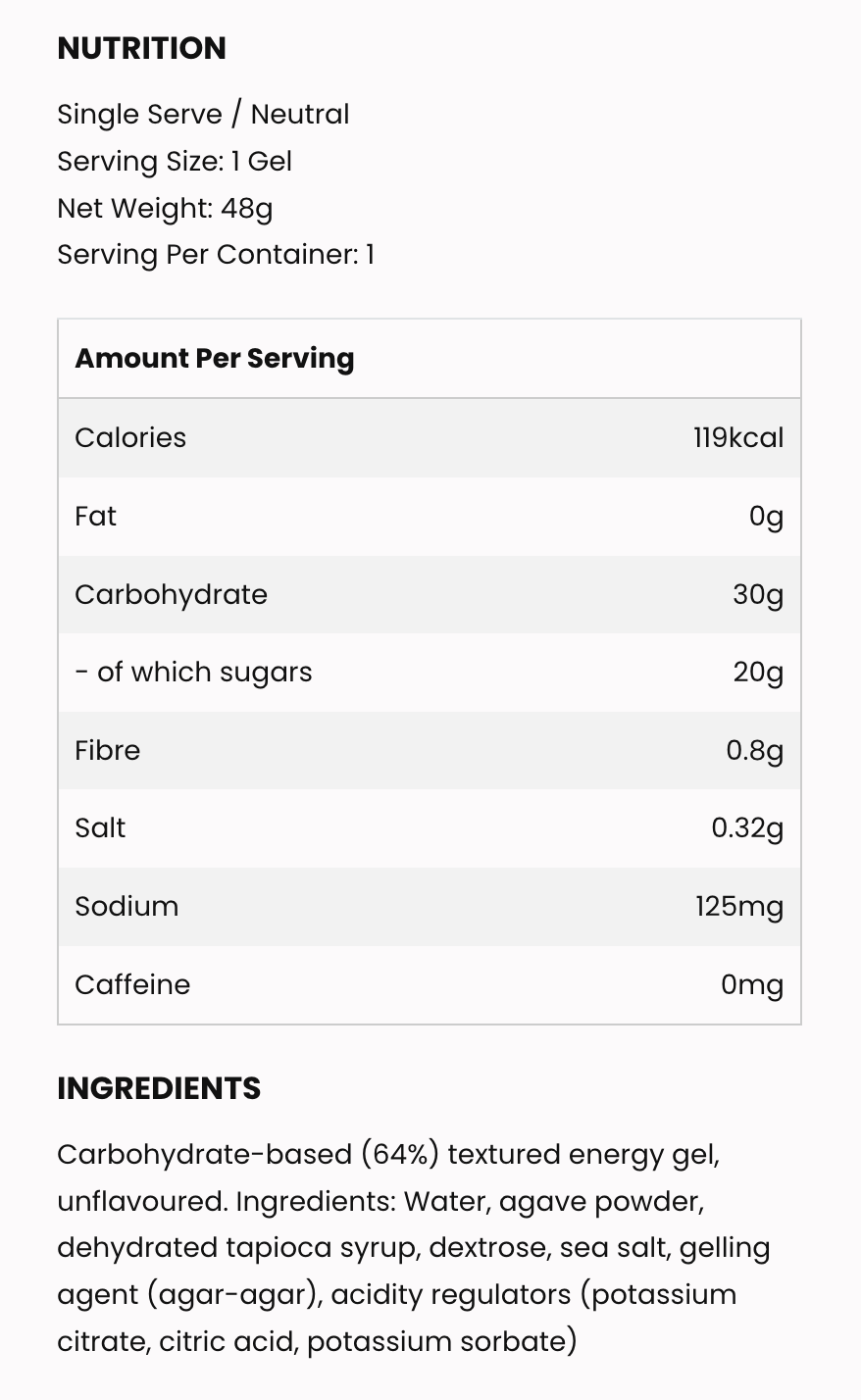The width and height of the screenshot is (861, 1400).
Task: Select the Calories row label
Action: [x=130, y=437]
